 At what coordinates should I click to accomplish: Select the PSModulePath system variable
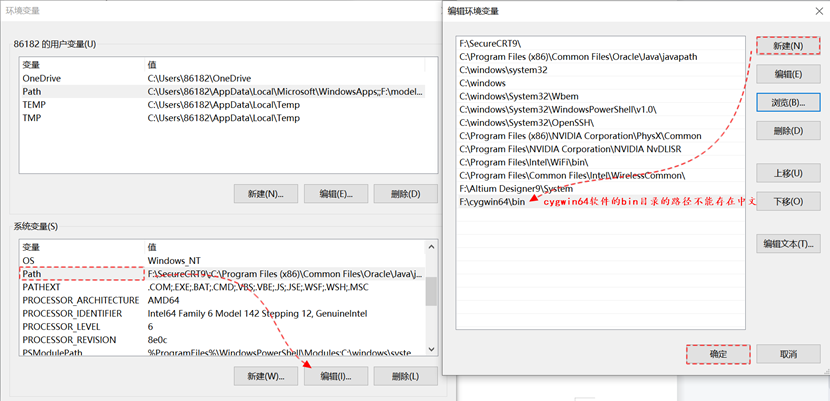click(222, 351)
